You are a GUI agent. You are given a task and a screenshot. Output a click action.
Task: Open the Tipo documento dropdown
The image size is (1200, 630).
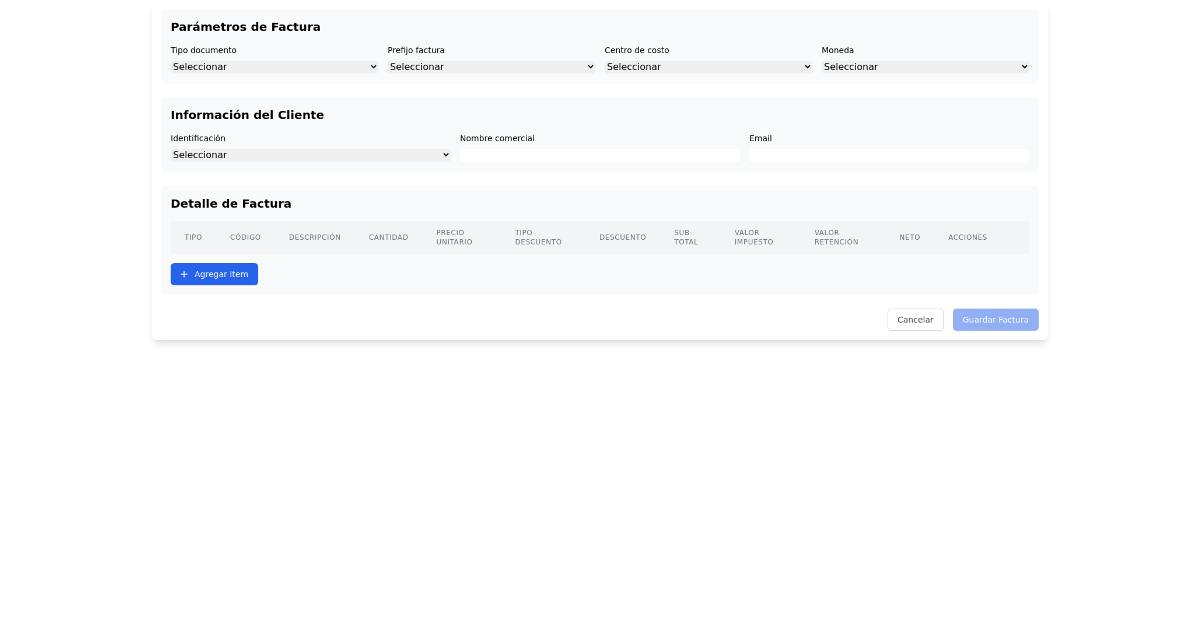coord(274,66)
